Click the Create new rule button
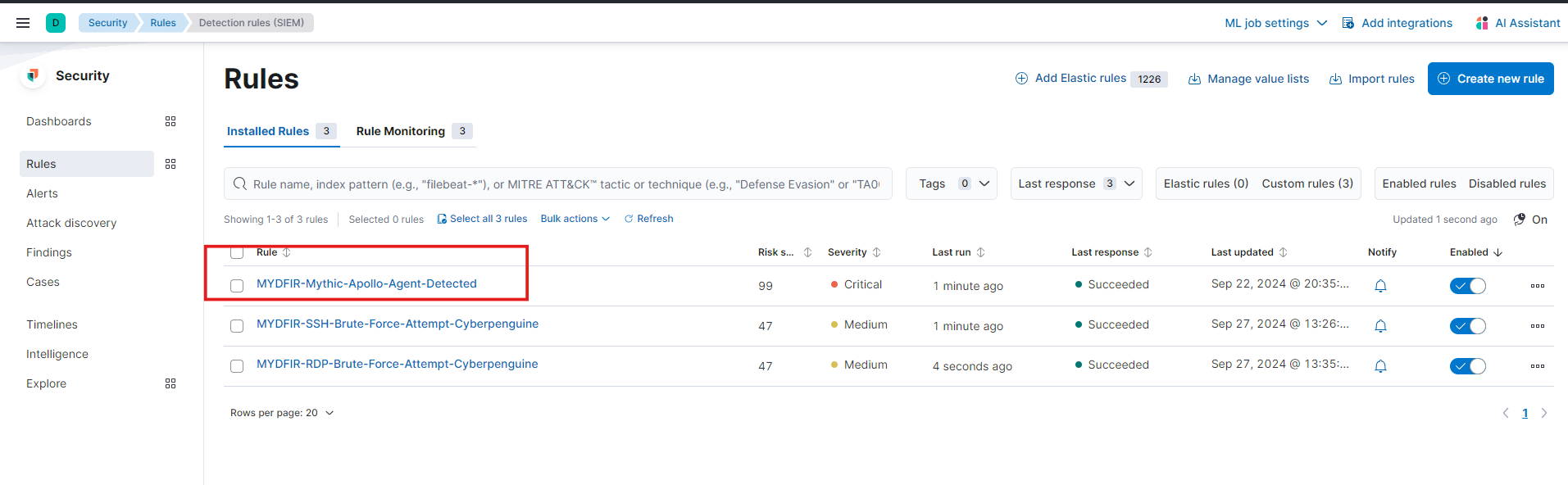 tap(1490, 79)
